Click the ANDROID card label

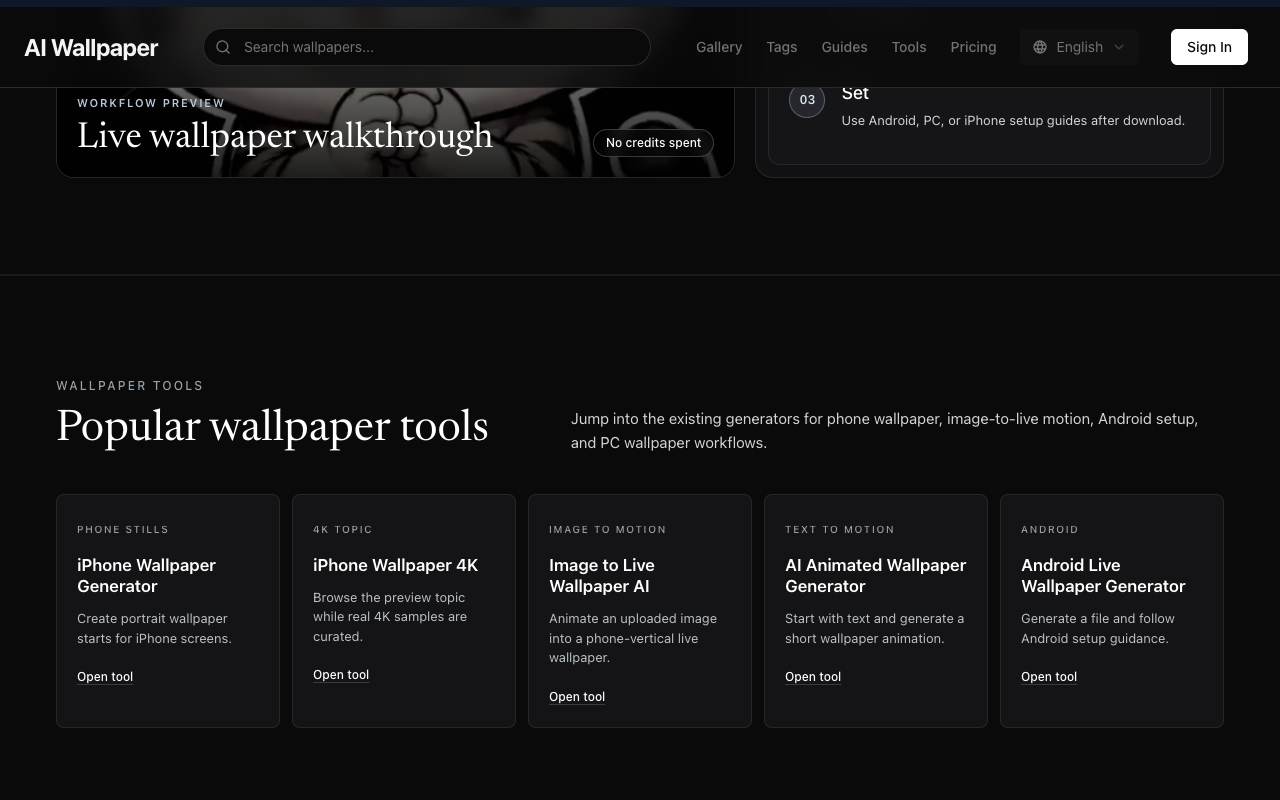pos(1050,530)
